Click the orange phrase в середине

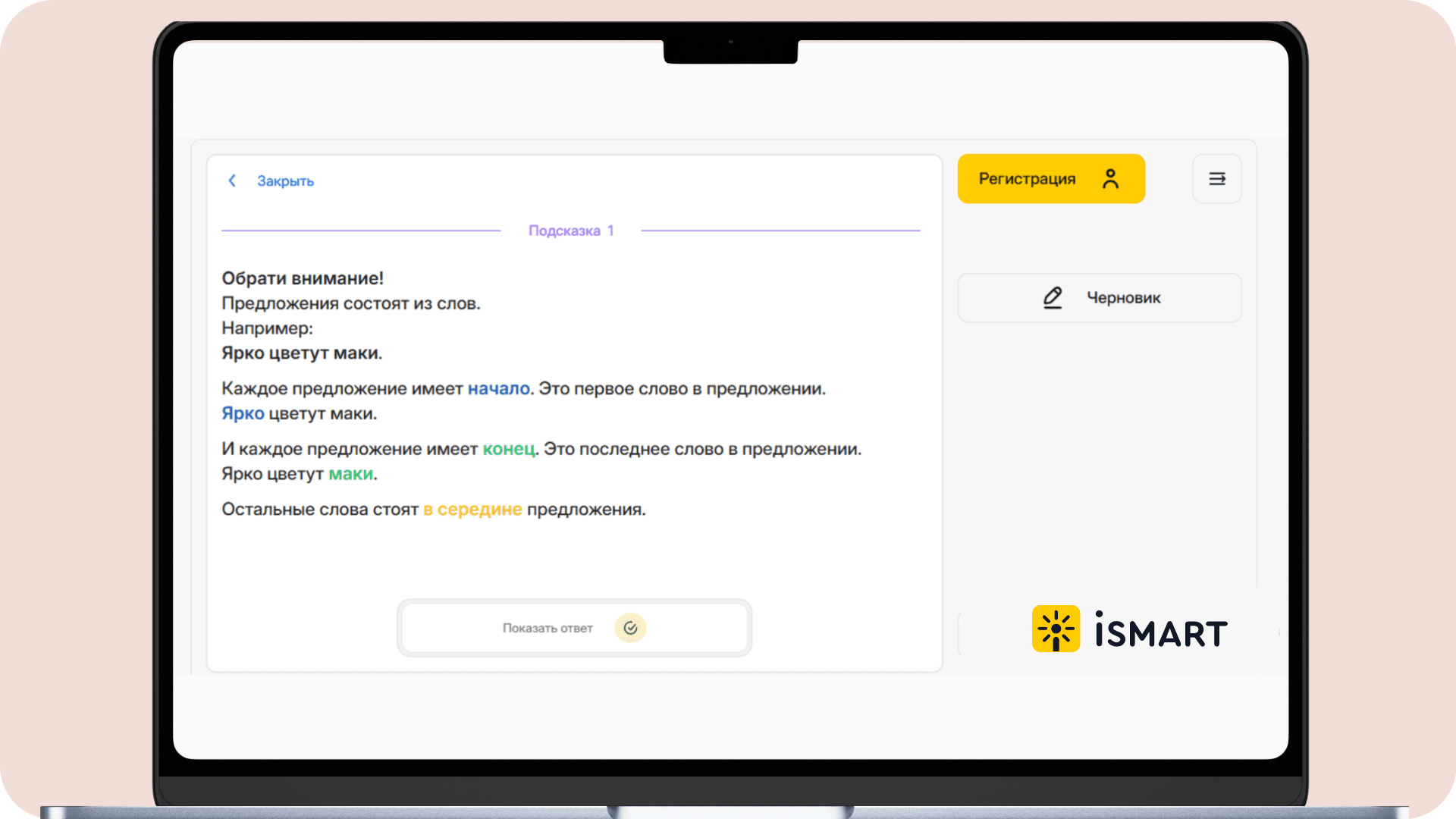[x=472, y=510]
